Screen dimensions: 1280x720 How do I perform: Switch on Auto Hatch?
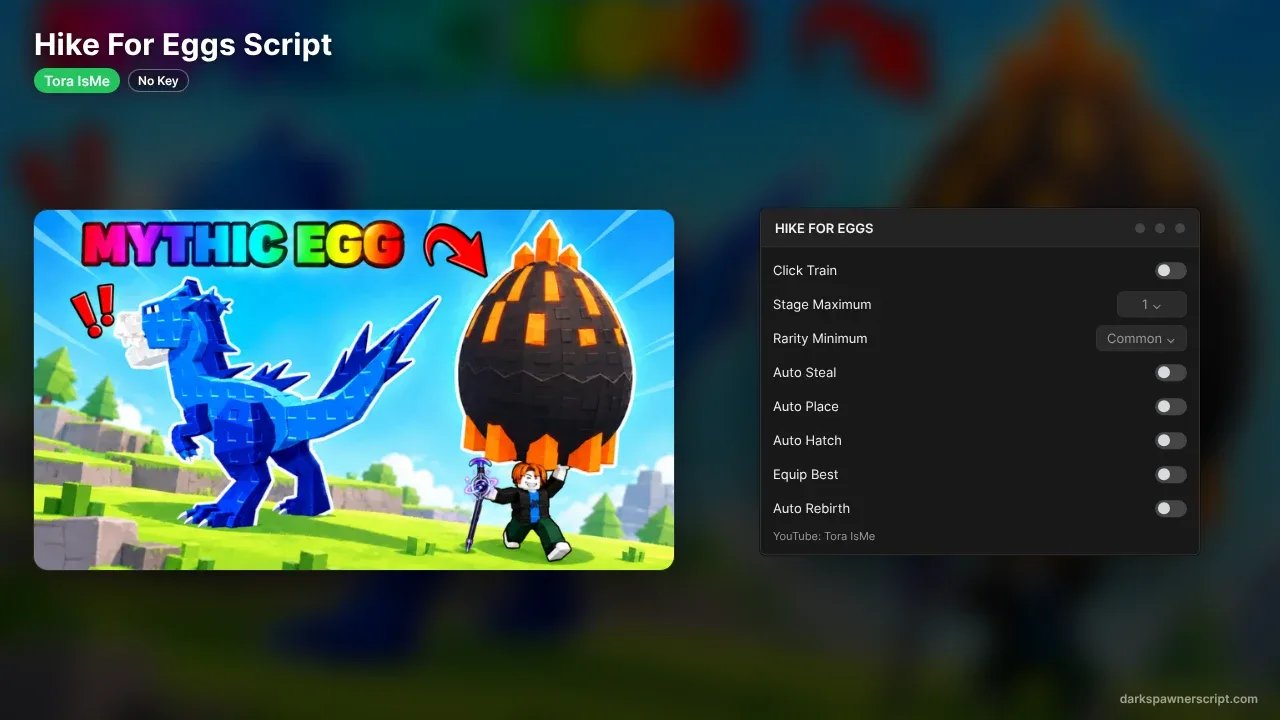click(x=1171, y=440)
